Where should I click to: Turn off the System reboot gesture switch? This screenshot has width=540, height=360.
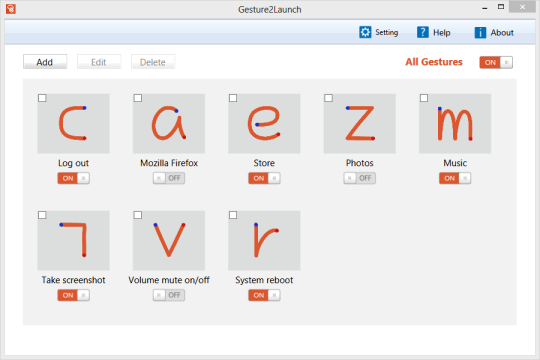(x=264, y=295)
